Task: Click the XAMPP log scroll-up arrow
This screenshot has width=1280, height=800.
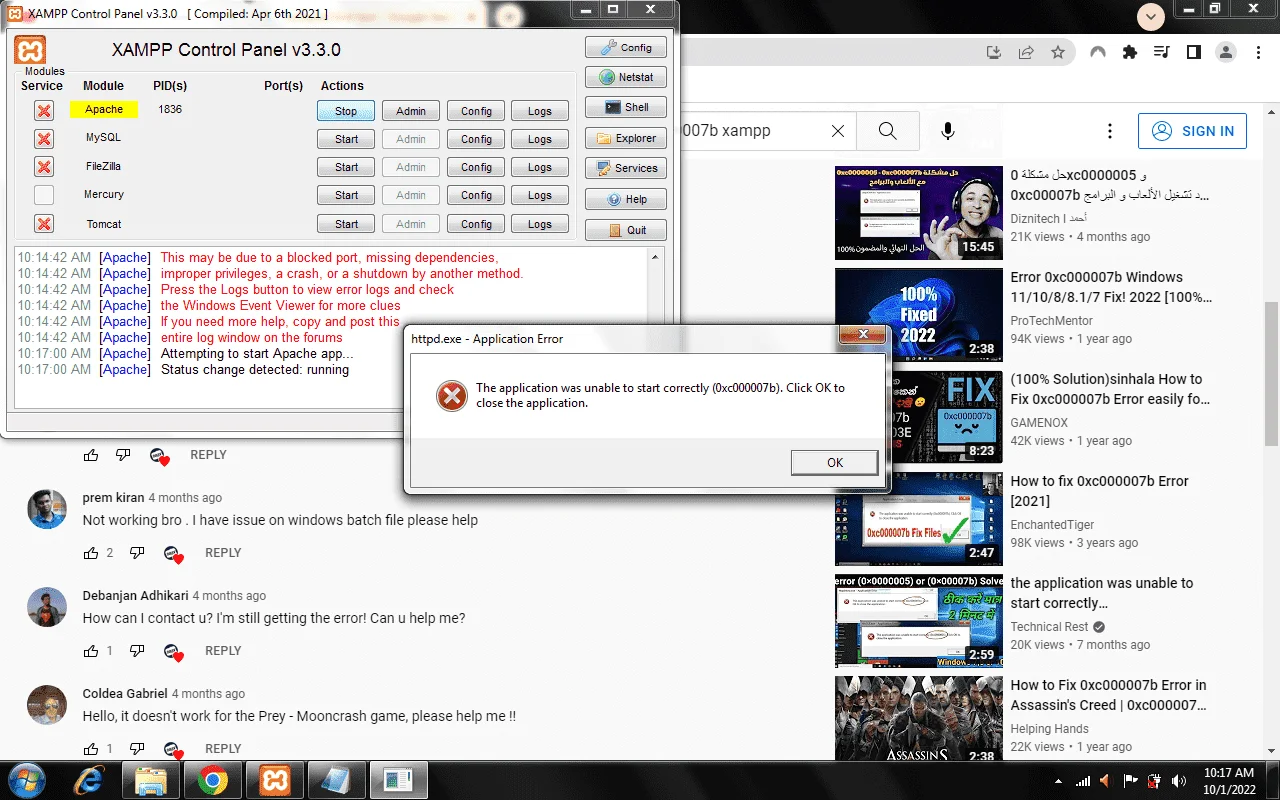Action: [656, 257]
